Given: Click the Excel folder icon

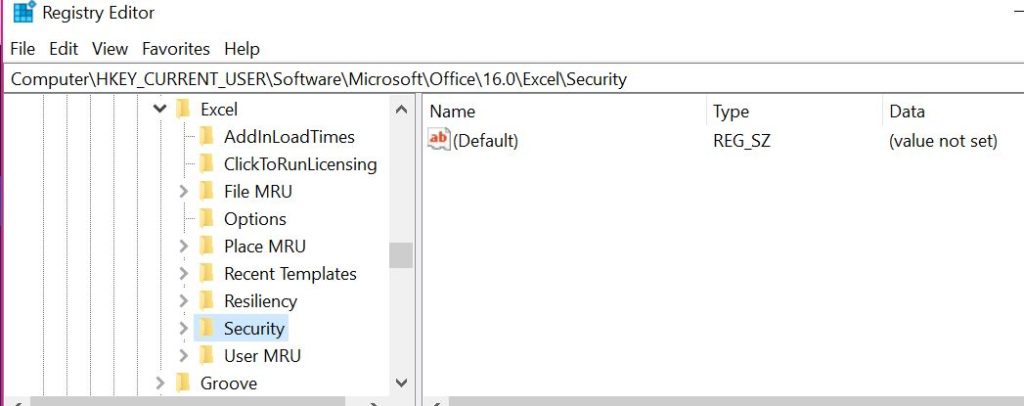Looking at the screenshot, I should pos(183,109).
